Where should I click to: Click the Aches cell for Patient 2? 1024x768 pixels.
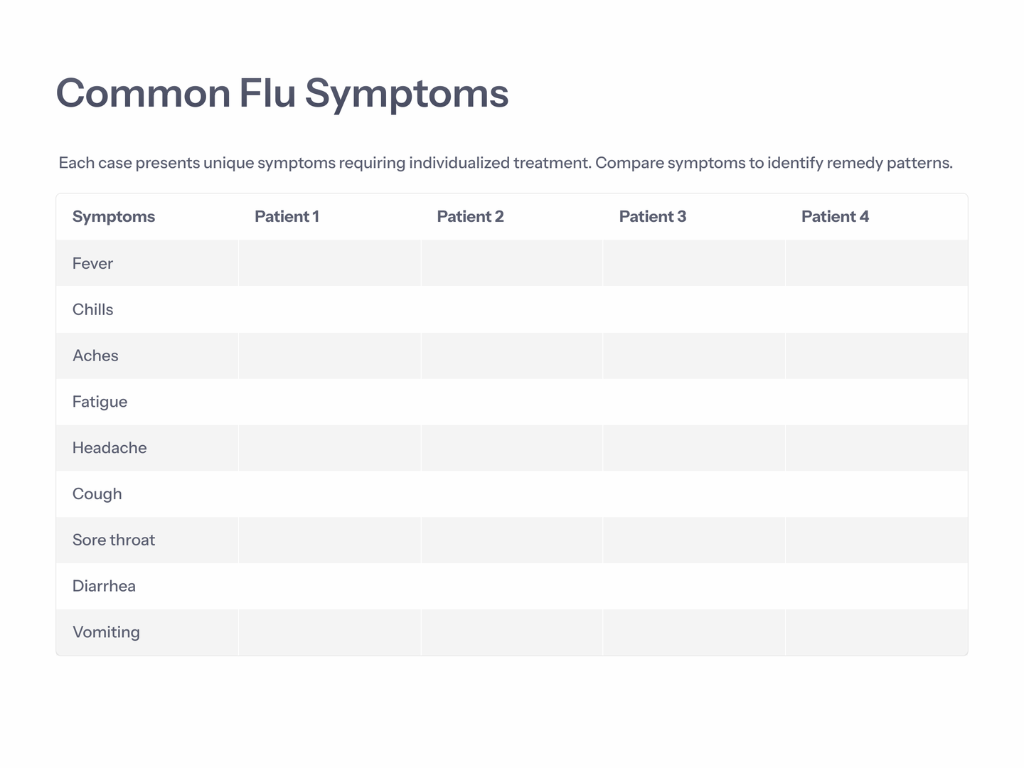[x=512, y=356]
